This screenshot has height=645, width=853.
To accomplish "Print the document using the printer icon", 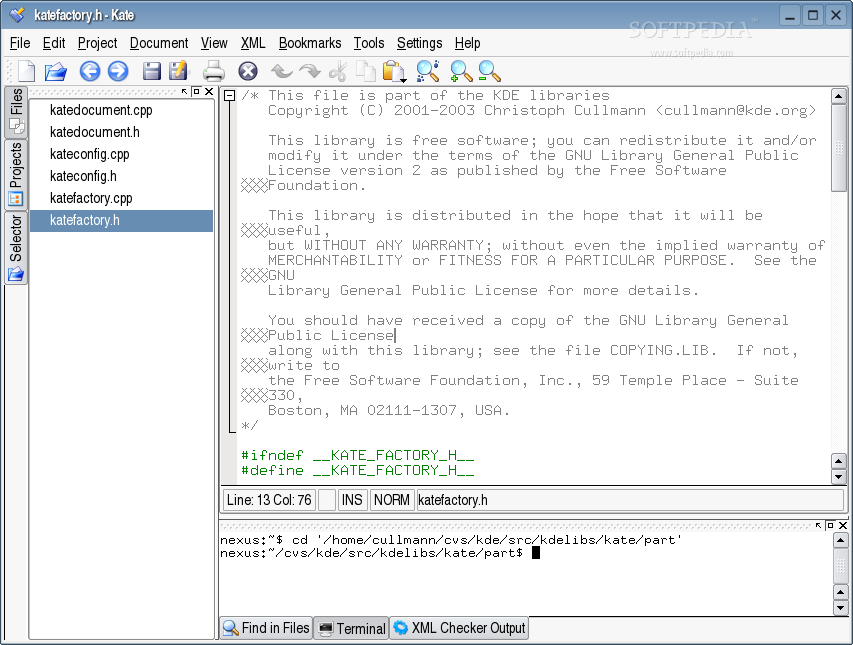I will click(214, 71).
